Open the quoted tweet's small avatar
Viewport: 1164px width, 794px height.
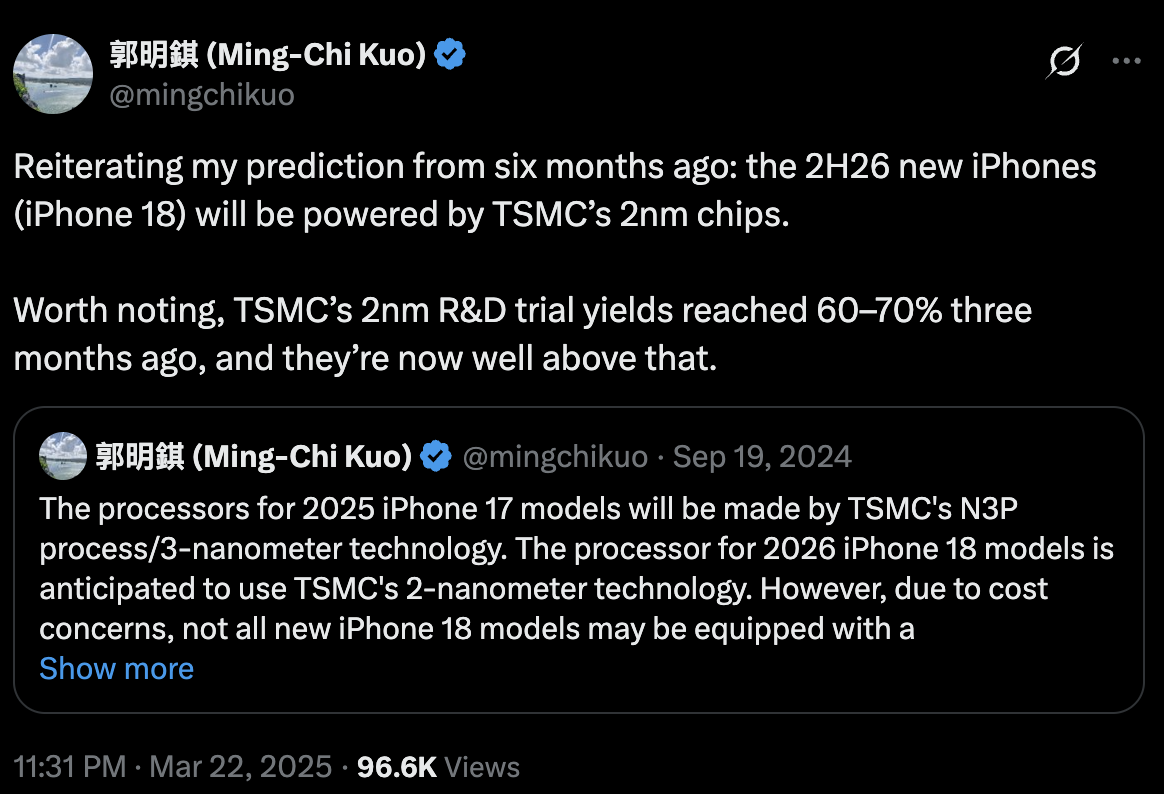point(63,456)
